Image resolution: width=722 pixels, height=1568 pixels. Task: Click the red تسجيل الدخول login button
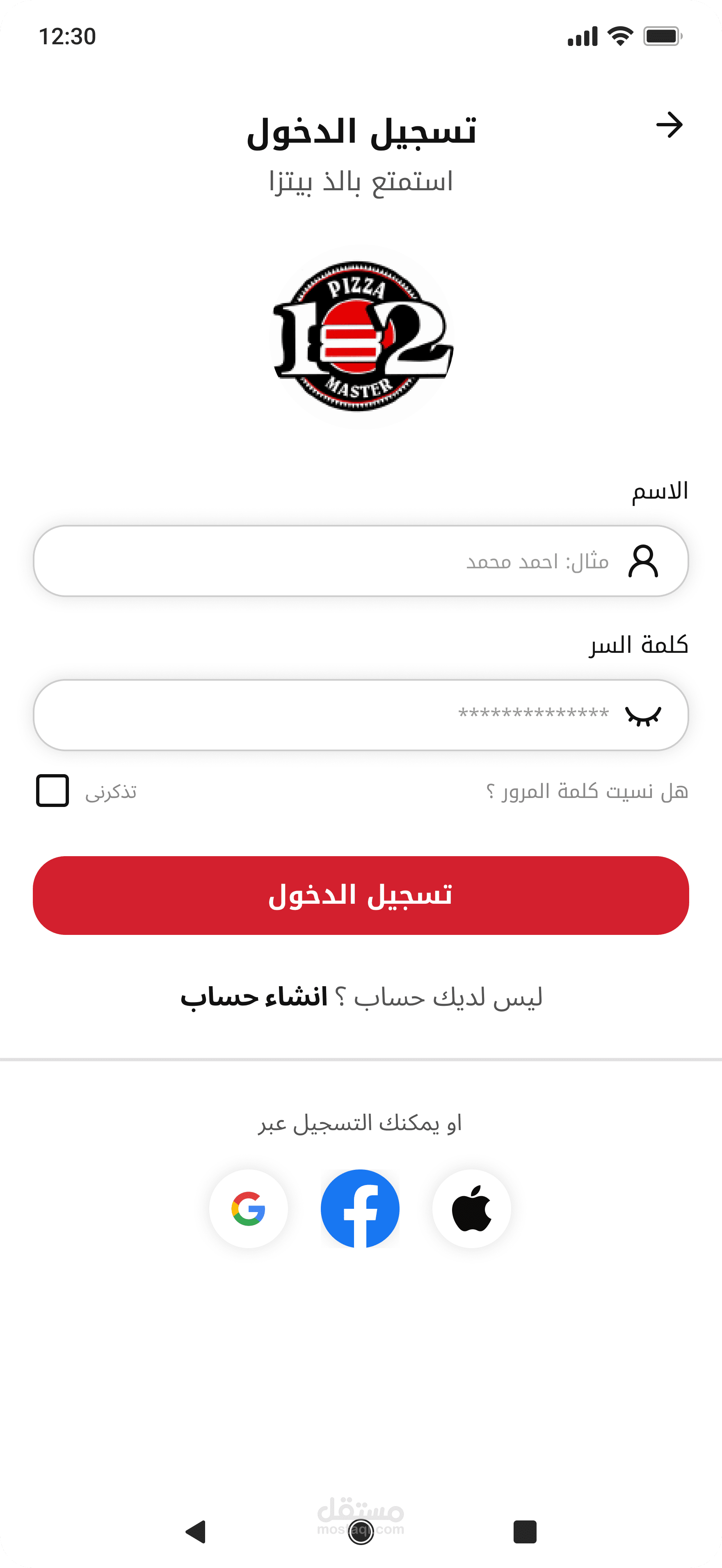361,896
